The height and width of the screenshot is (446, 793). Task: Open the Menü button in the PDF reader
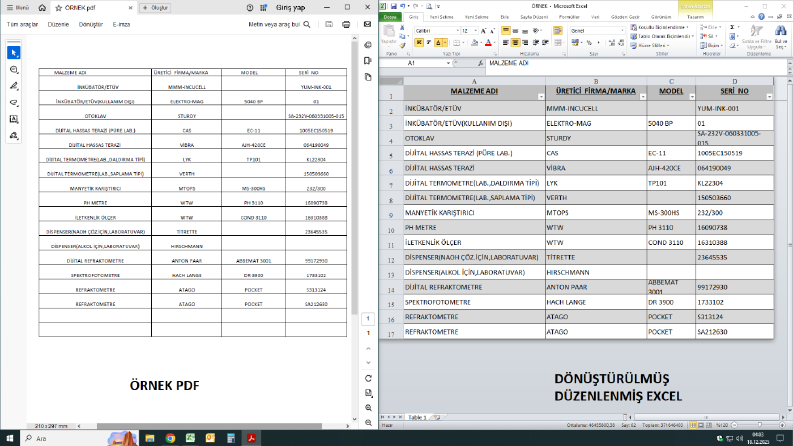click(18, 8)
